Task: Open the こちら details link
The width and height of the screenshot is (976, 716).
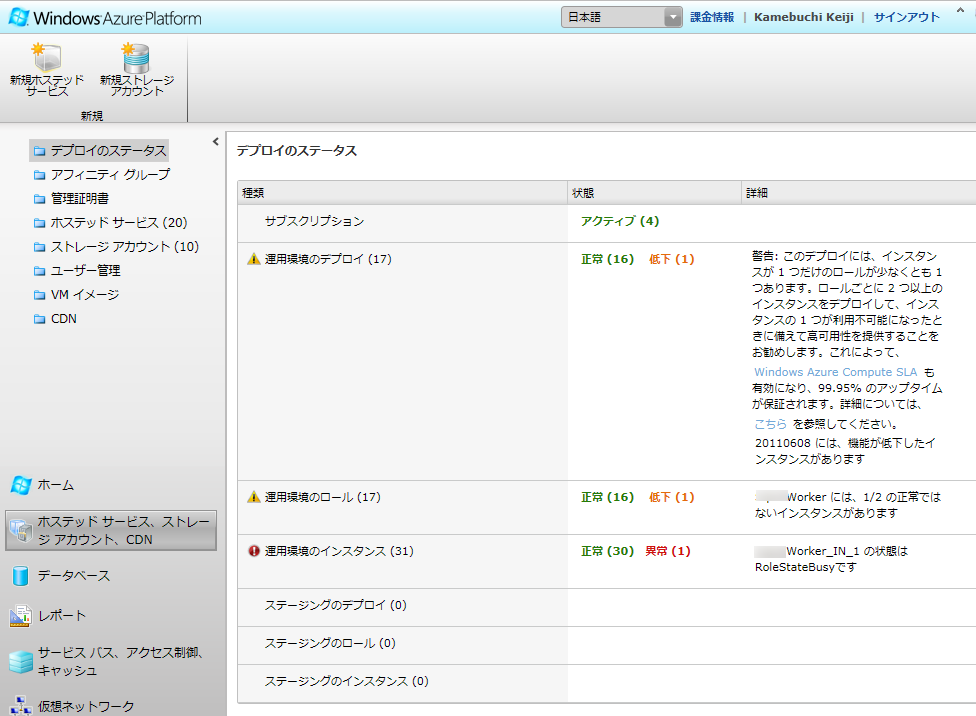Action: [770, 424]
